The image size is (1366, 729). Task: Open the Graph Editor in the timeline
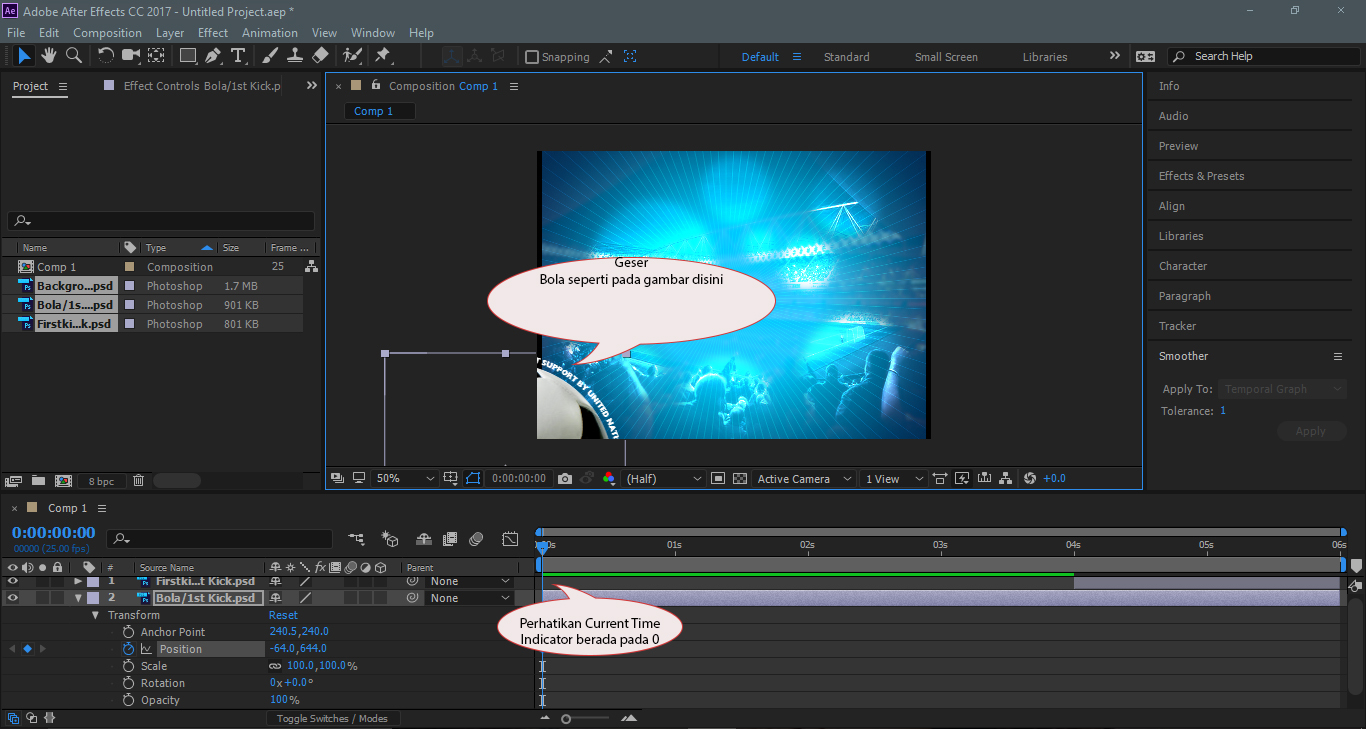510,538
